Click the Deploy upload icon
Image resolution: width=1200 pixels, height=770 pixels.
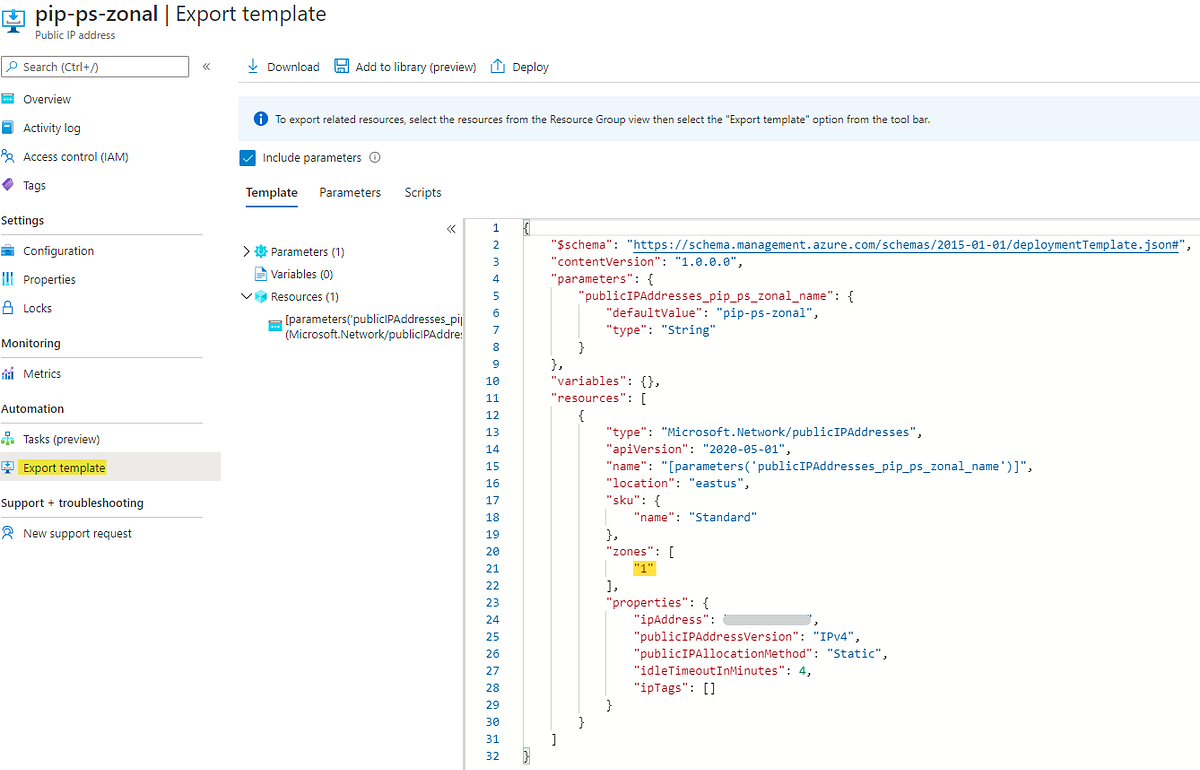pos(498,66)
